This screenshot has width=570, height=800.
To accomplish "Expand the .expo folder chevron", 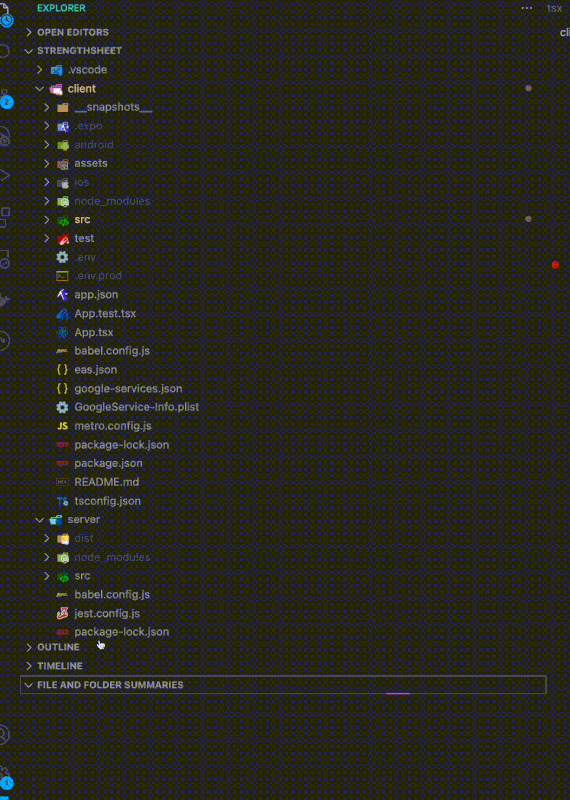I will pos(47,126).
